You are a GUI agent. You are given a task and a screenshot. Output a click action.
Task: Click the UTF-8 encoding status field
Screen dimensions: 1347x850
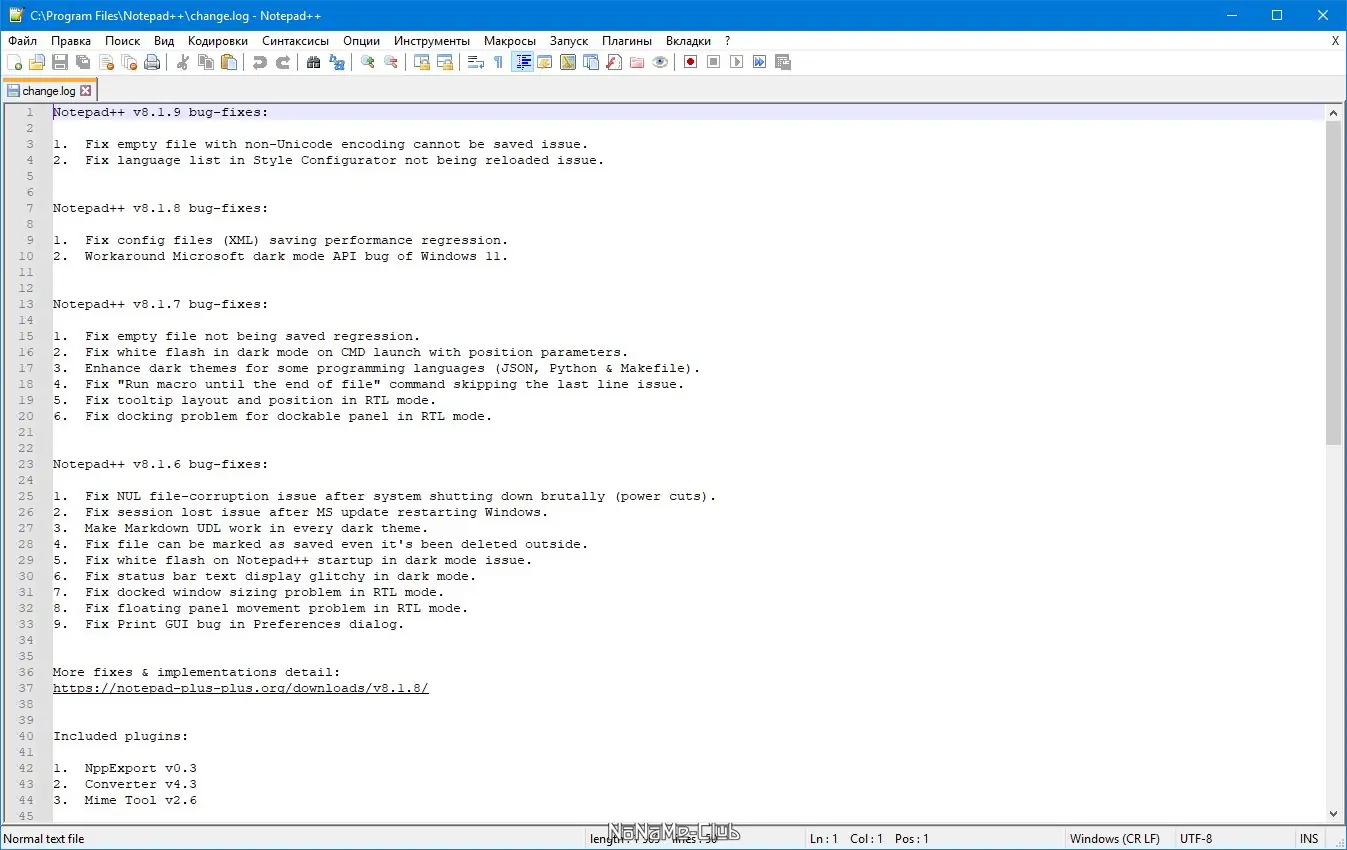[x=1196, y=839]
